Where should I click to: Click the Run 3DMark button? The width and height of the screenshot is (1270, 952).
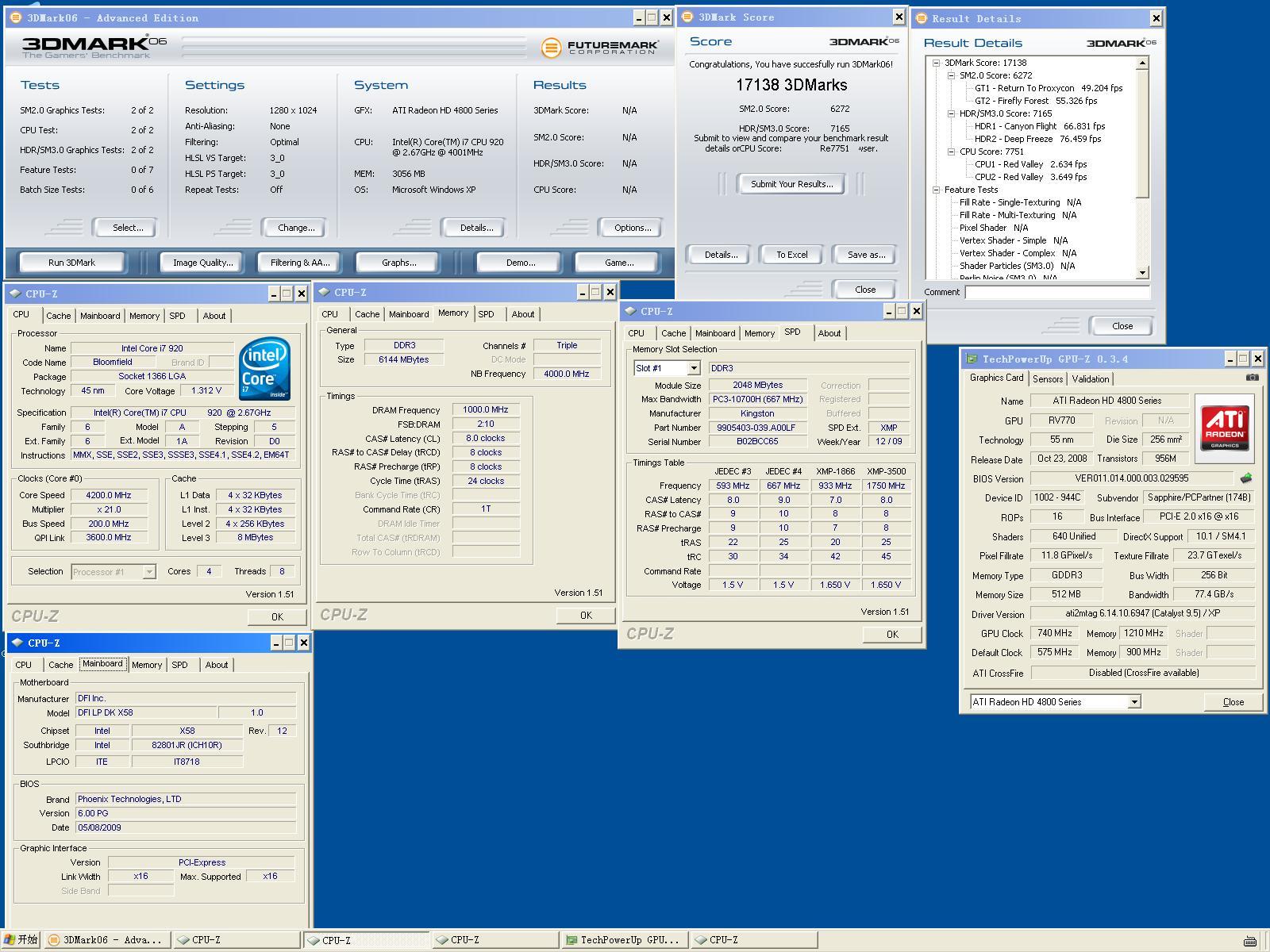[71, 263]
